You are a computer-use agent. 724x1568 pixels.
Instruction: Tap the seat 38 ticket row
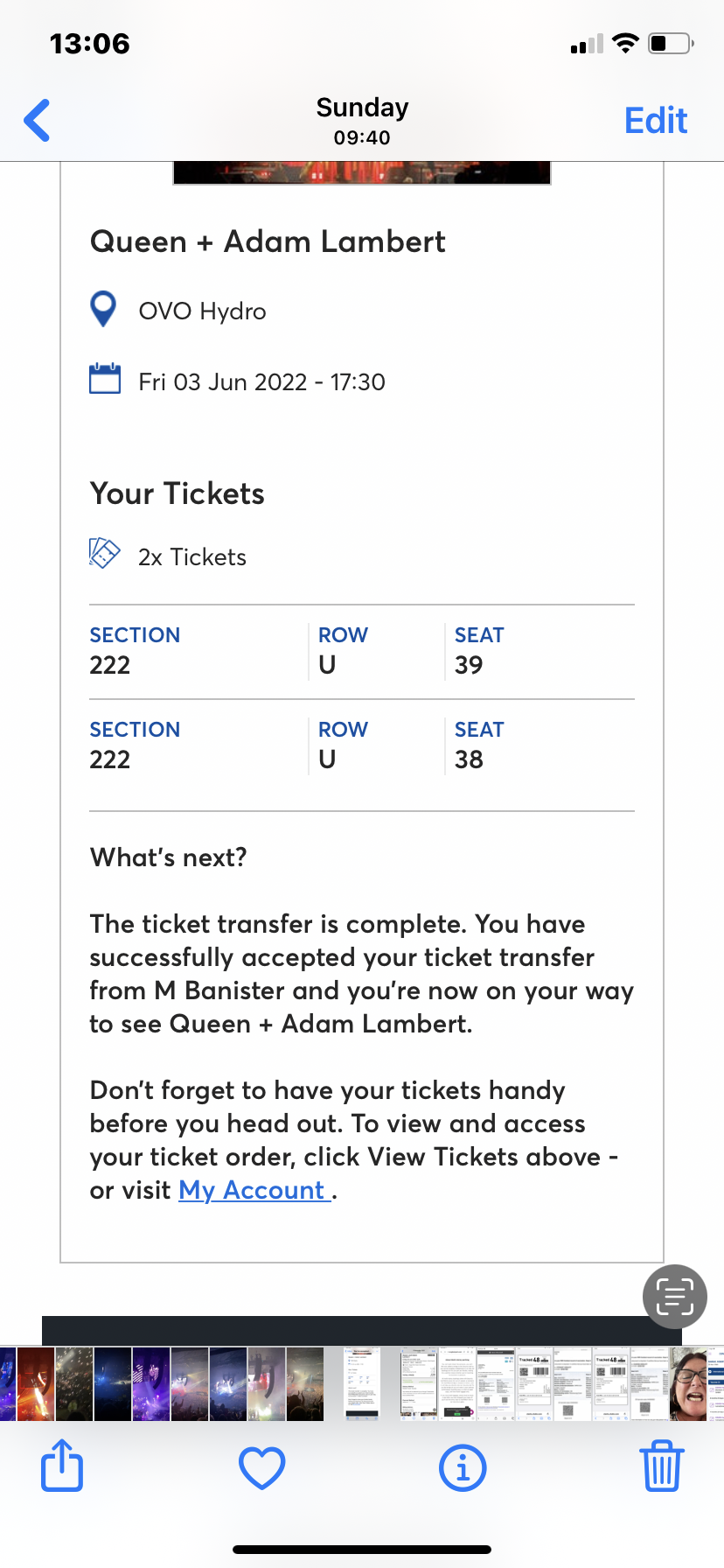362,746
